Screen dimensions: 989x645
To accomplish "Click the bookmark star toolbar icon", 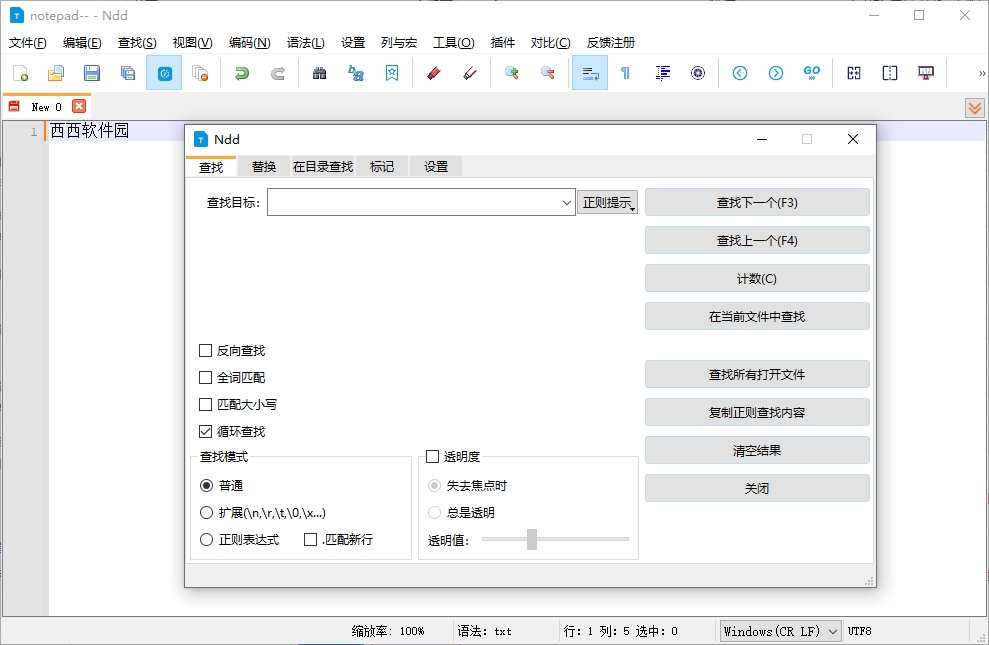I will [x=392, y=73].
